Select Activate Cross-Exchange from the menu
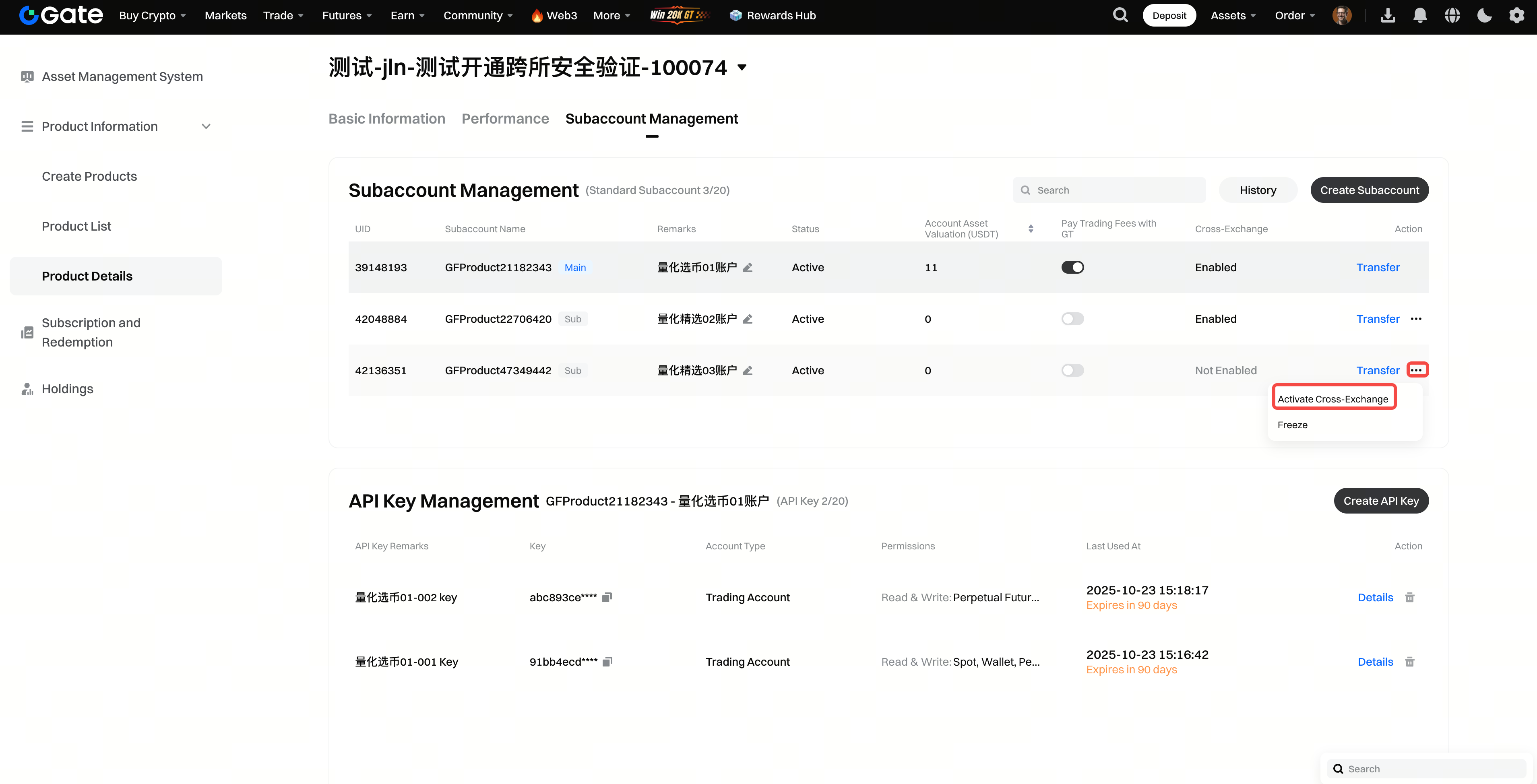 coord(1332,399)
